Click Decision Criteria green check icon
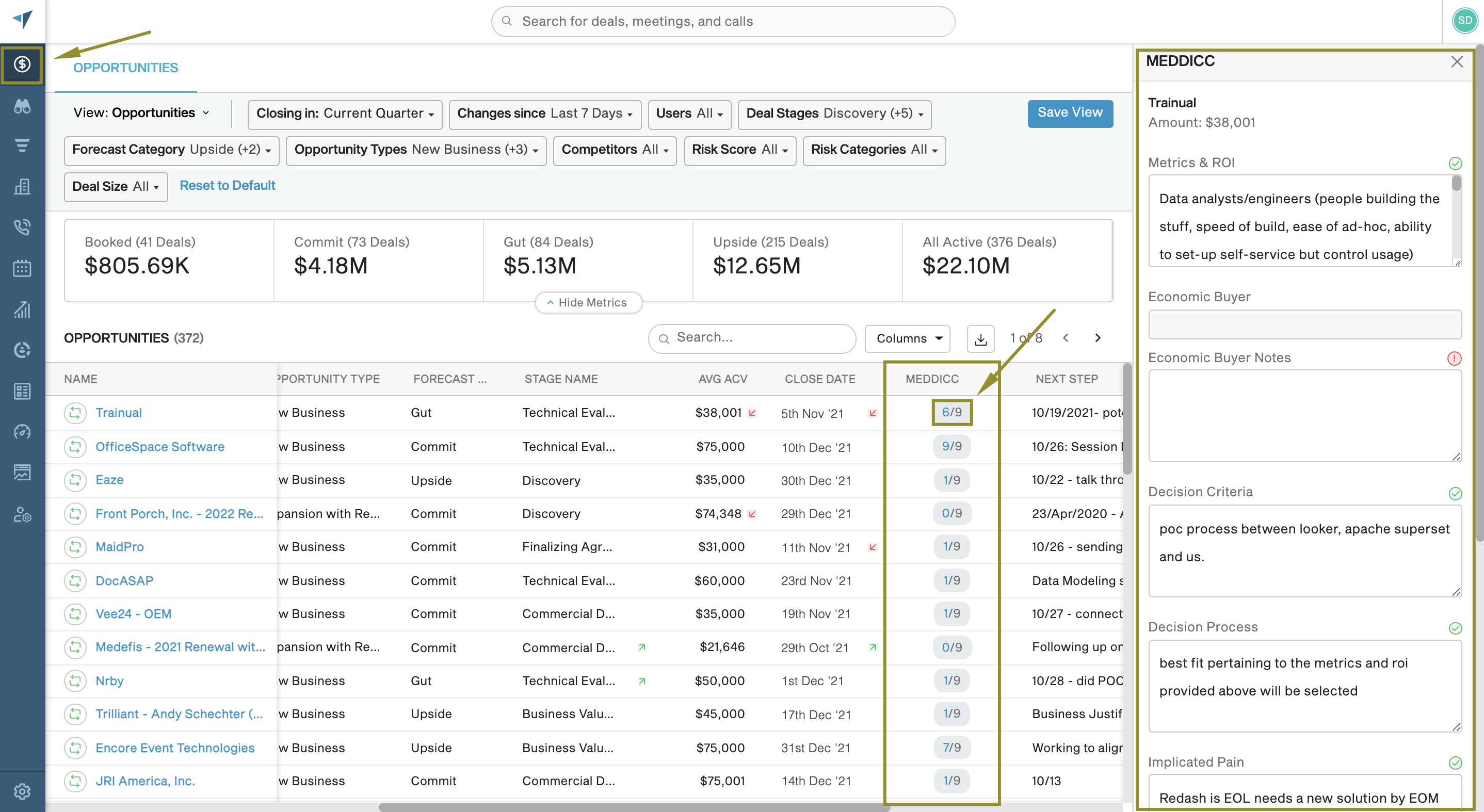The height and width of the screenshot is (812, 1484). (1455, 493)
